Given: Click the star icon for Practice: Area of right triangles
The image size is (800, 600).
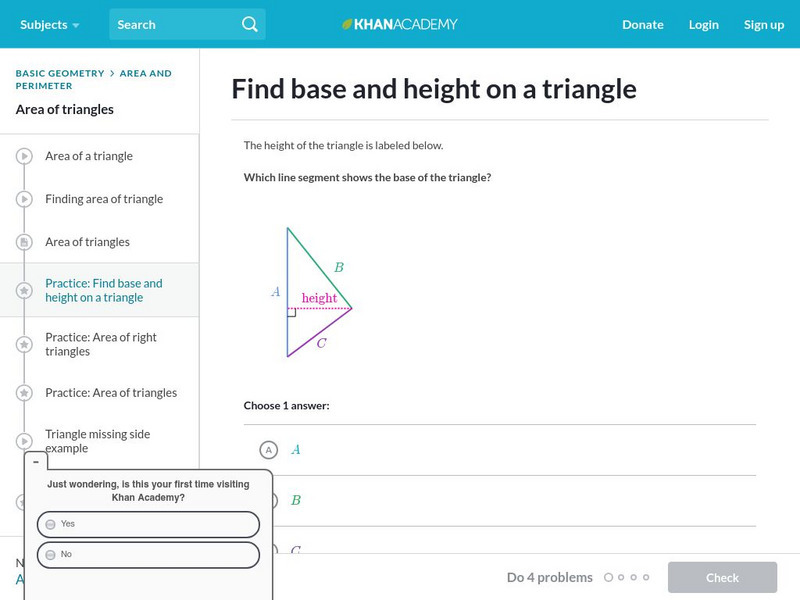Looking at the screenshot, I should (x=24, y=345).
